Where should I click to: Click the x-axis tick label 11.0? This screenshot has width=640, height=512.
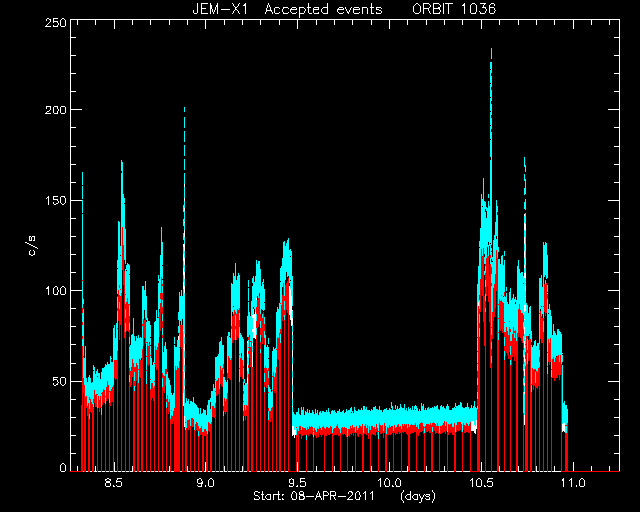(x=573, y=483)
